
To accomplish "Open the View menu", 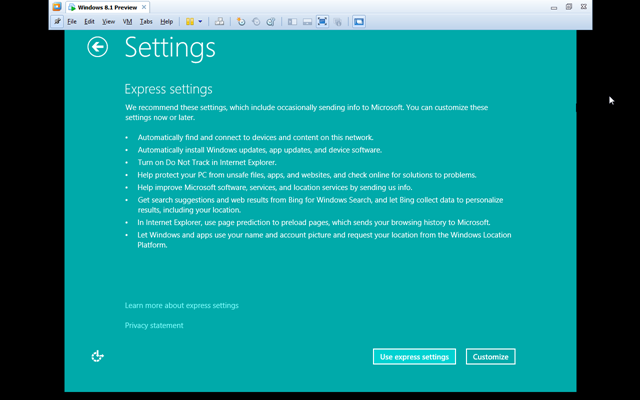I will pyautogui.click(x=108, y=22).
